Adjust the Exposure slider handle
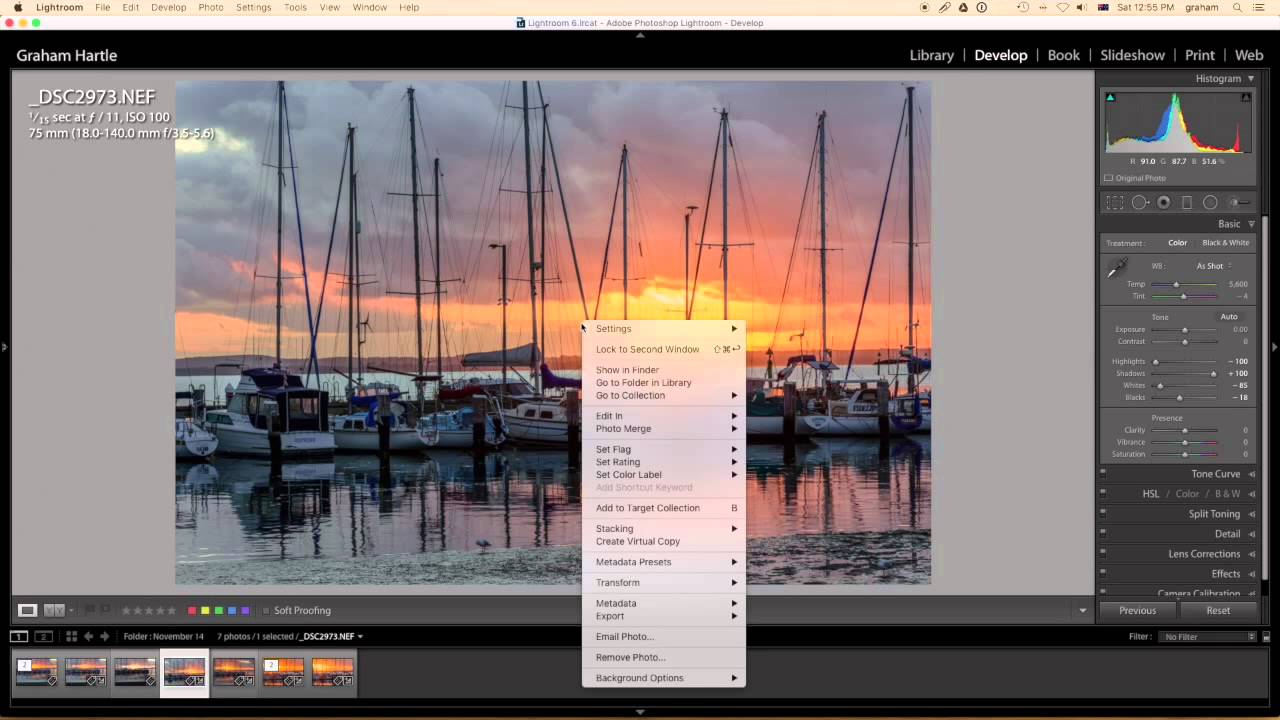The image size is (1280, 720). (1185, 330)
